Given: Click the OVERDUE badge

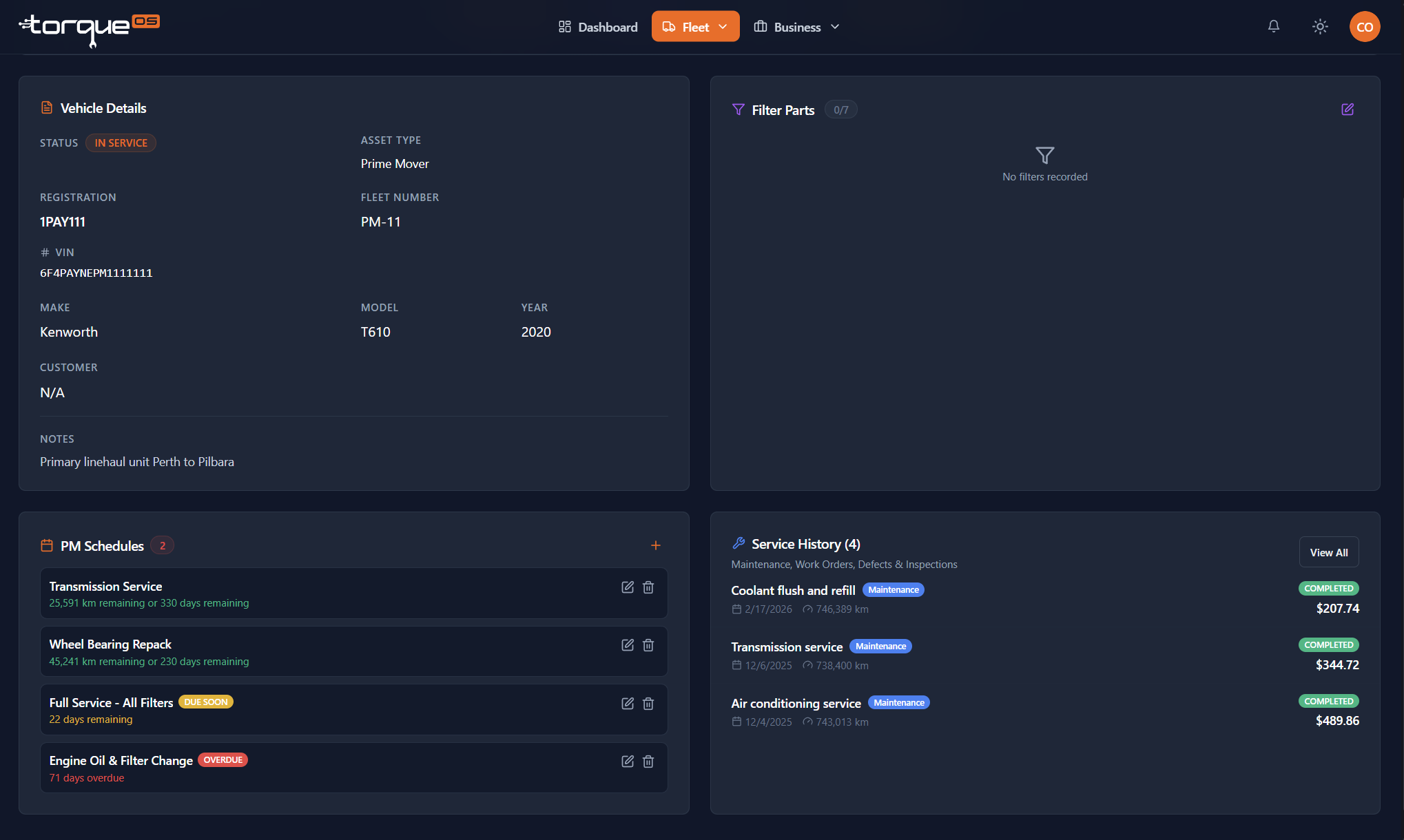Looking at the screenshot, I should coord(223,759).
